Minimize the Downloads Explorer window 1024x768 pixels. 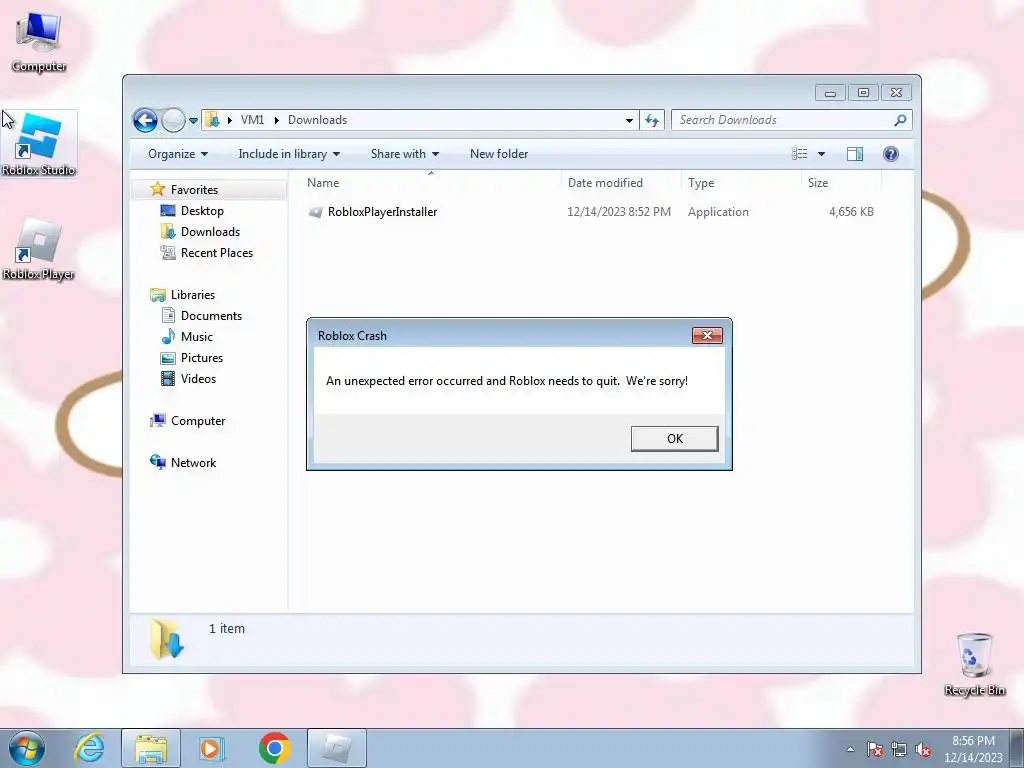830,93
